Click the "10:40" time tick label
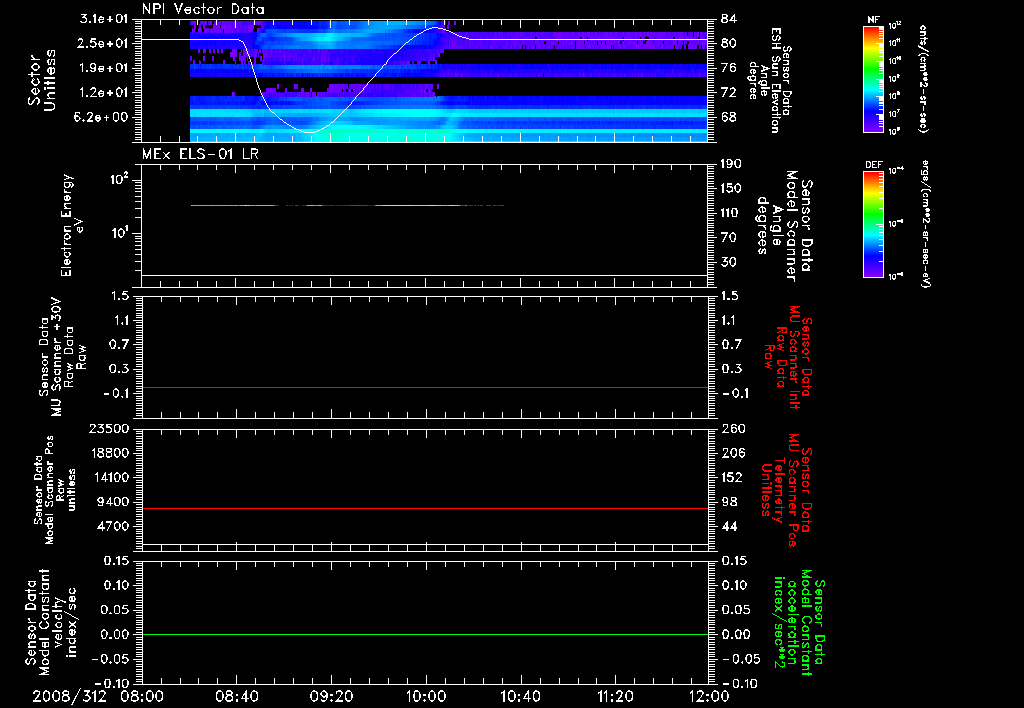The image size is (1024, 708). (x=520, y=696)
